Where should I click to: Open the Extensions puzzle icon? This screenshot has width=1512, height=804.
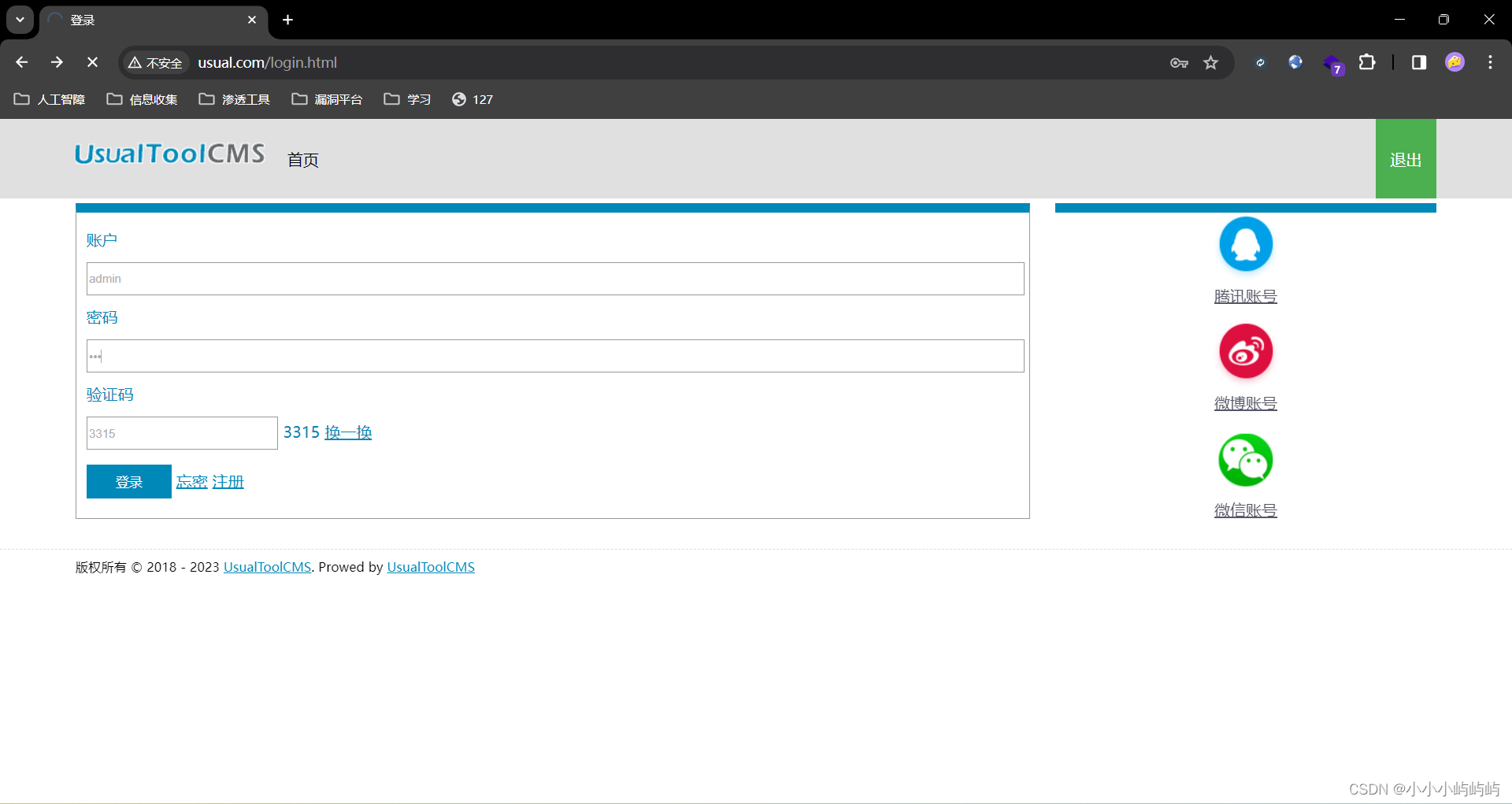1368,62
